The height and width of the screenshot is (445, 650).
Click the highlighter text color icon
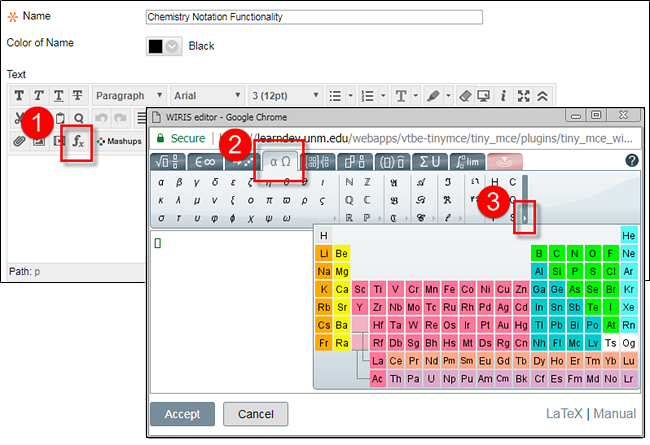click(432, 96)
